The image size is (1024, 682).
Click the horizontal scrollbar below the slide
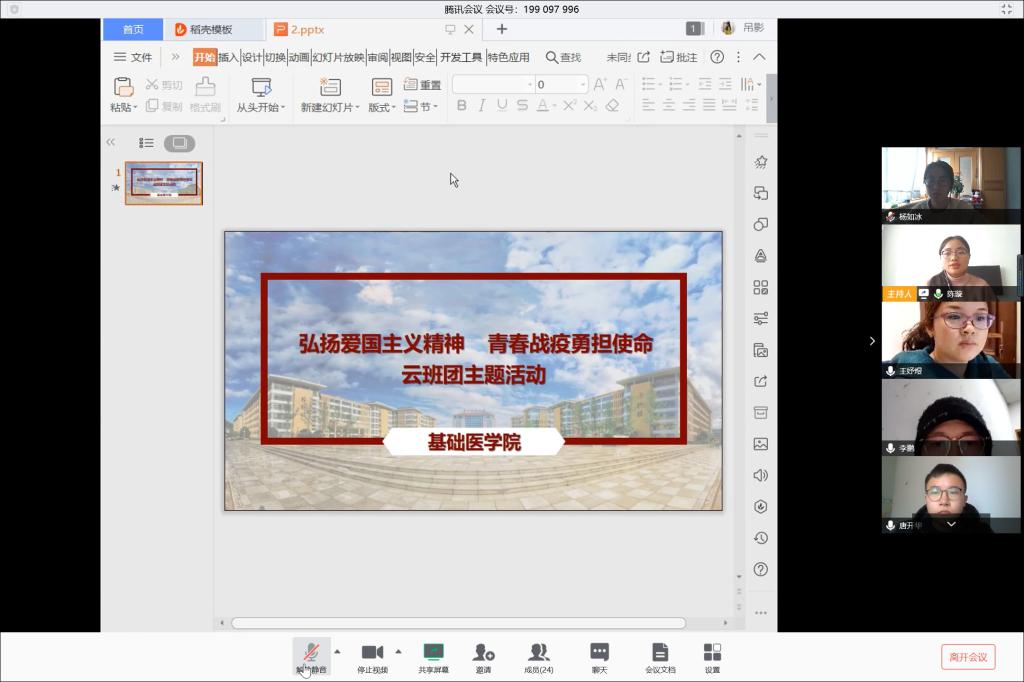458,623
